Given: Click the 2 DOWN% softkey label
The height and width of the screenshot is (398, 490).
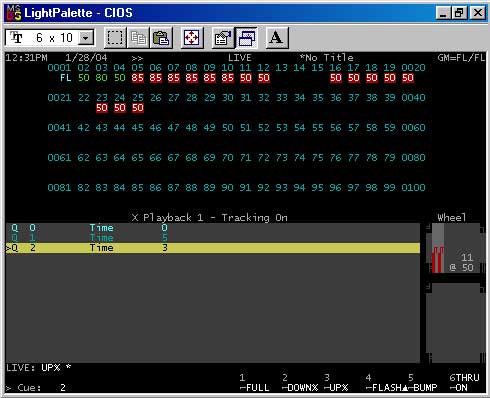Looking at the screenshot, I should (x=300, y=383).
